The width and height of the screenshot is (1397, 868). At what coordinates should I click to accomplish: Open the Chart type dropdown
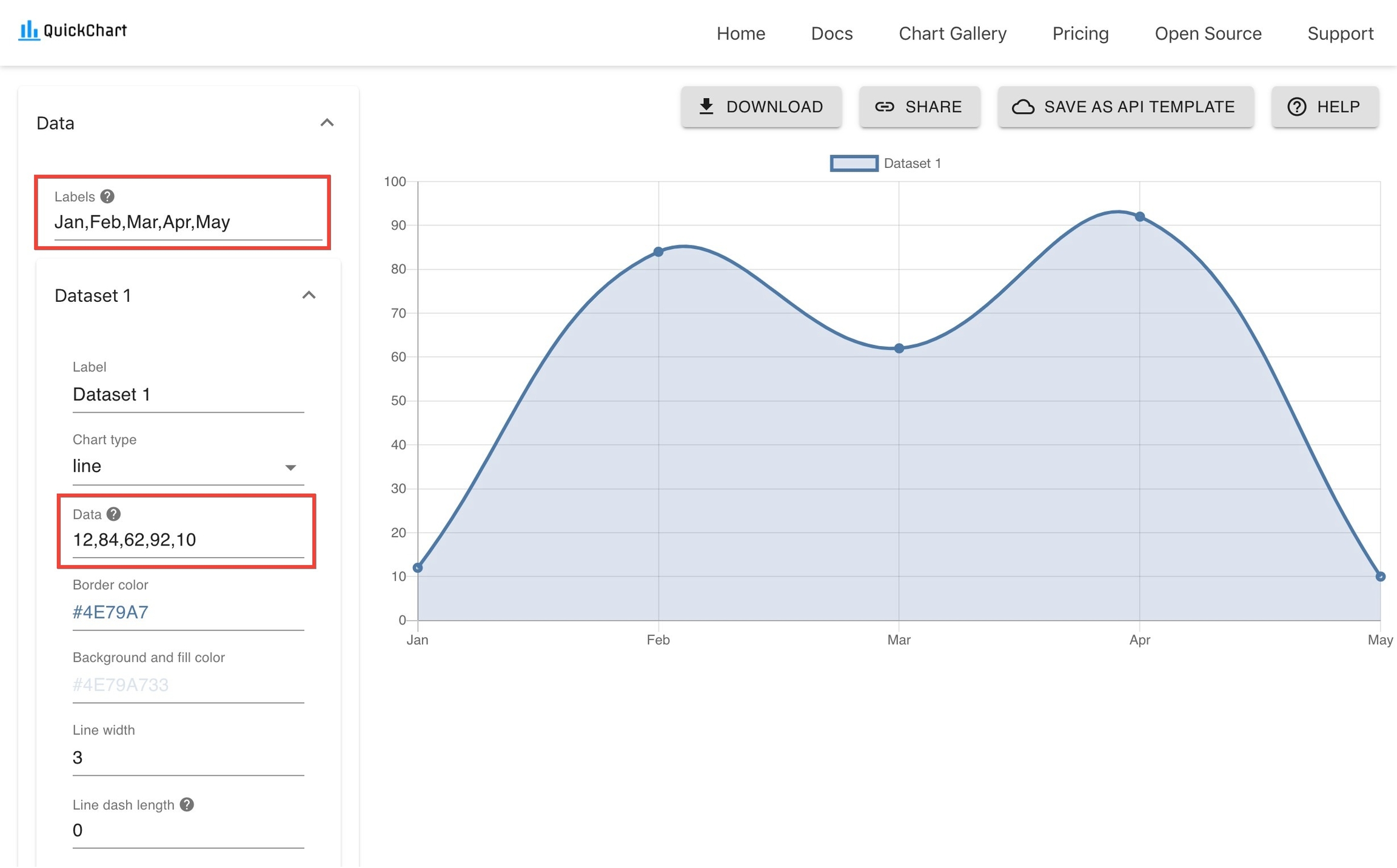pyautogui.click(x=188, y=466)
